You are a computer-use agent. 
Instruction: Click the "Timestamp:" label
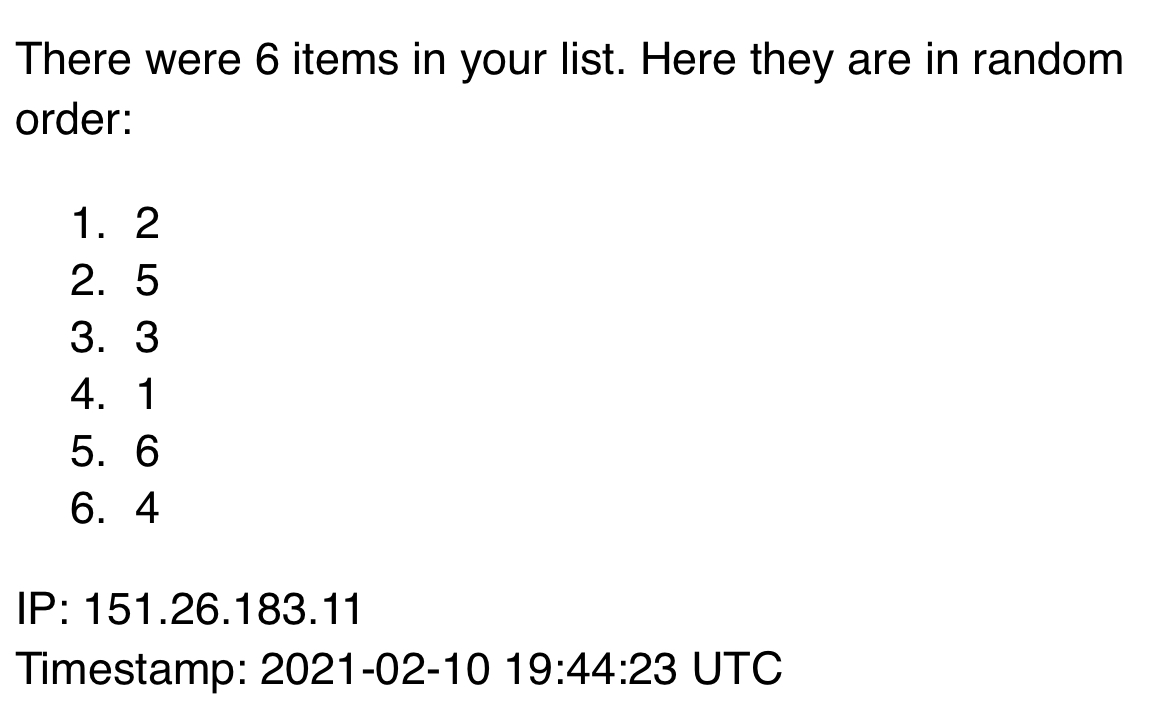click(x=131, y=669)
